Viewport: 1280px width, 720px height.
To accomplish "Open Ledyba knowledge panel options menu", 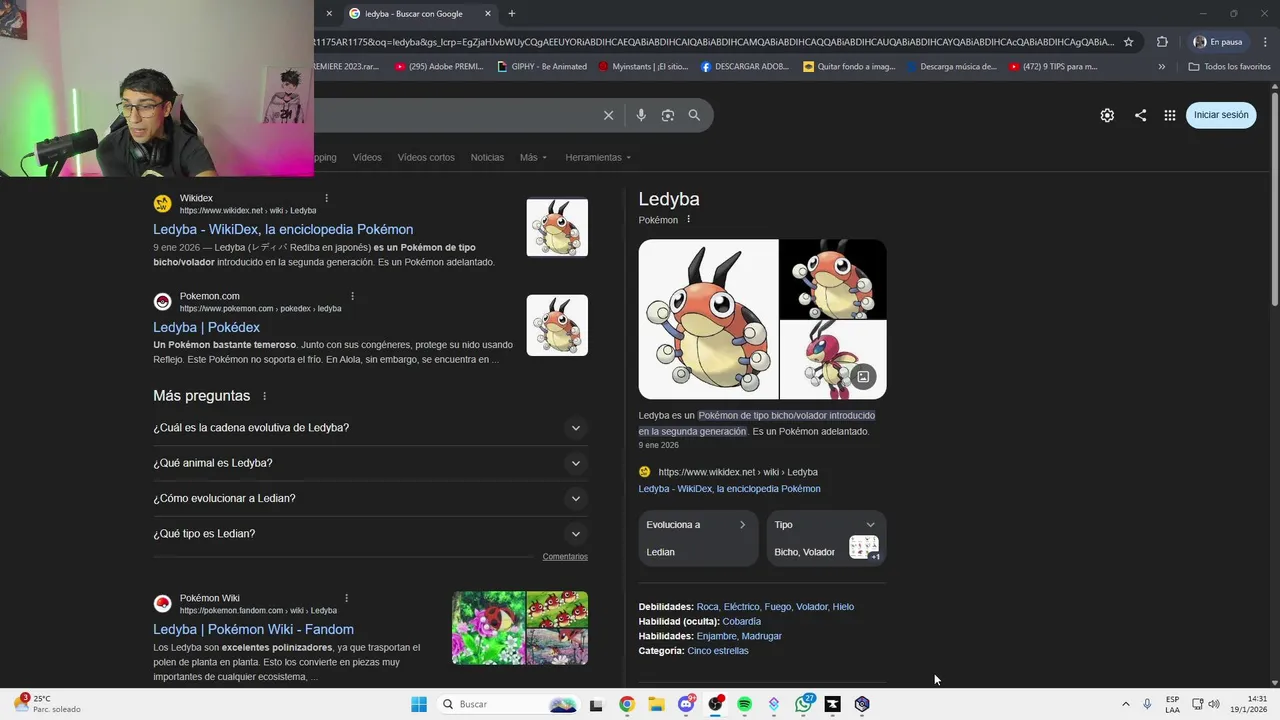I will pos(688,220).
